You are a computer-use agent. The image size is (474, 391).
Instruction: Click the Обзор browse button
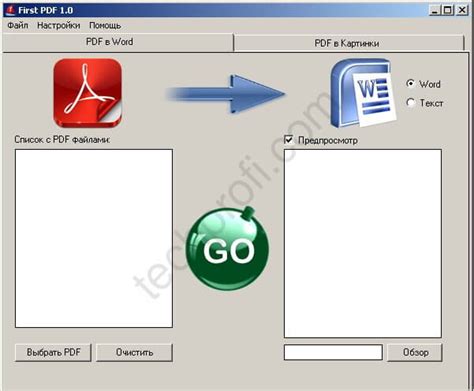click(x=415, y=352)
